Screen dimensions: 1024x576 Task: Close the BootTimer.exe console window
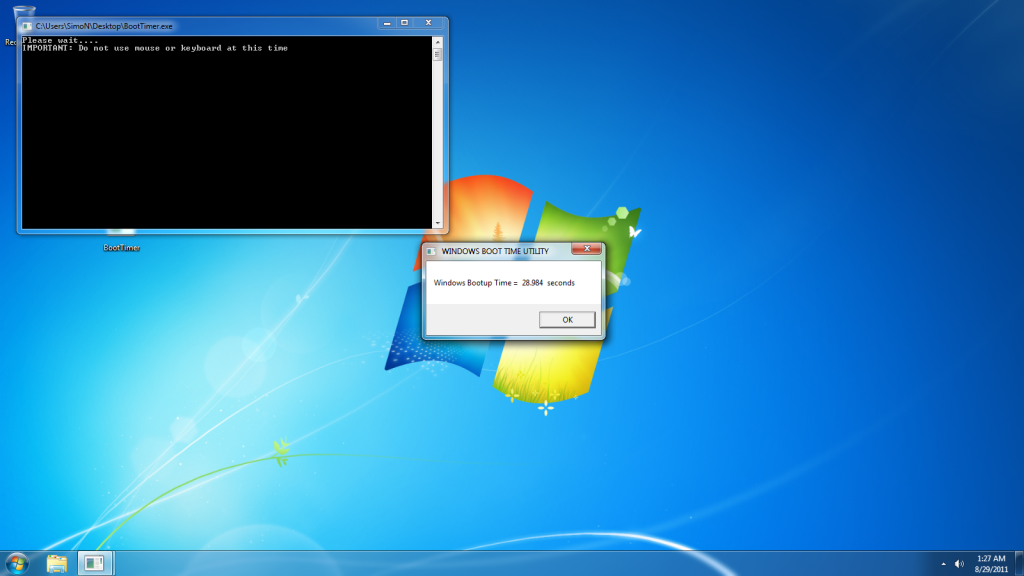(x=430, y=22)
